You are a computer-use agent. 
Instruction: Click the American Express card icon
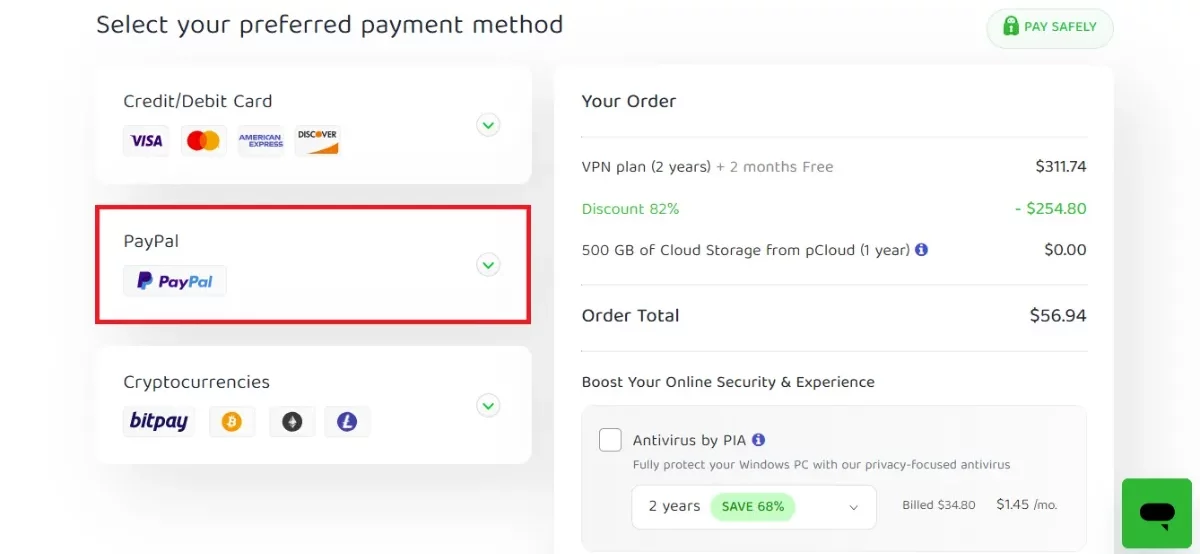(x=261, y=141)
